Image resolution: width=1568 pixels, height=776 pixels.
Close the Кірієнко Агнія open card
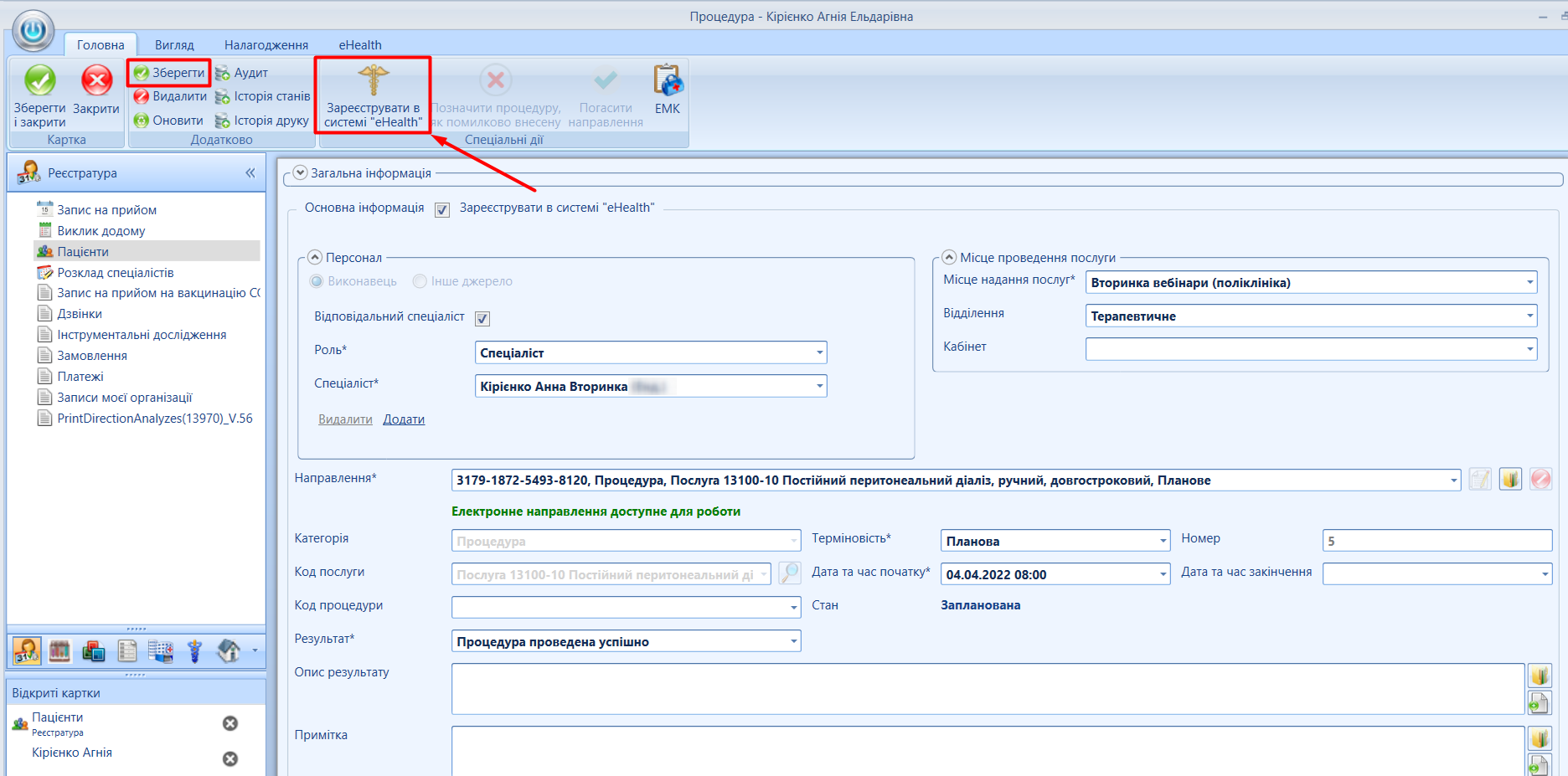tap(230, 758)
